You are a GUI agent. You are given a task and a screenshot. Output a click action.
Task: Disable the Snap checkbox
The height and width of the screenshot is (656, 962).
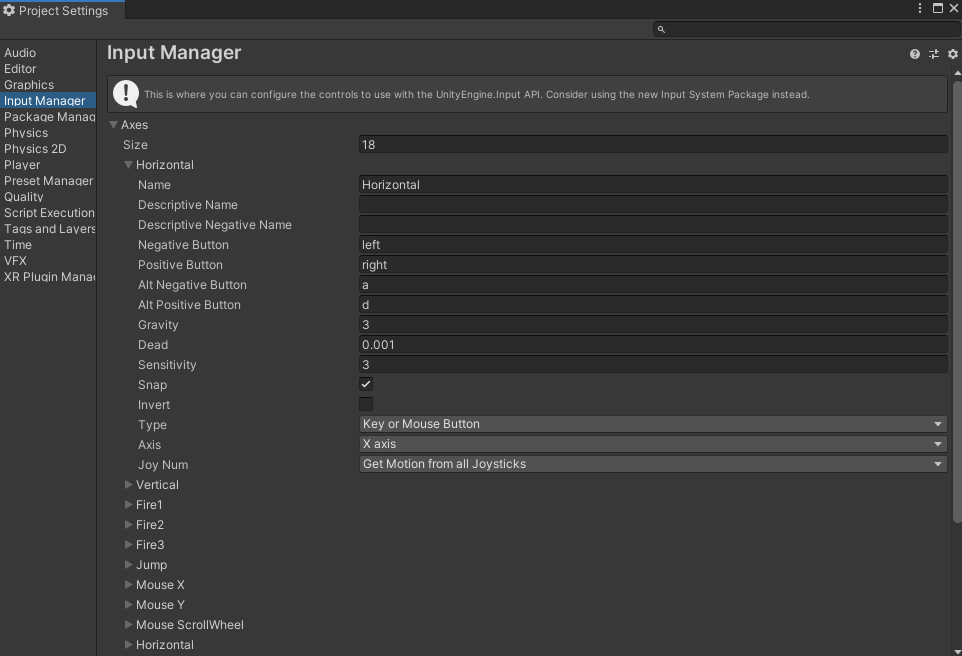[366, 384]
